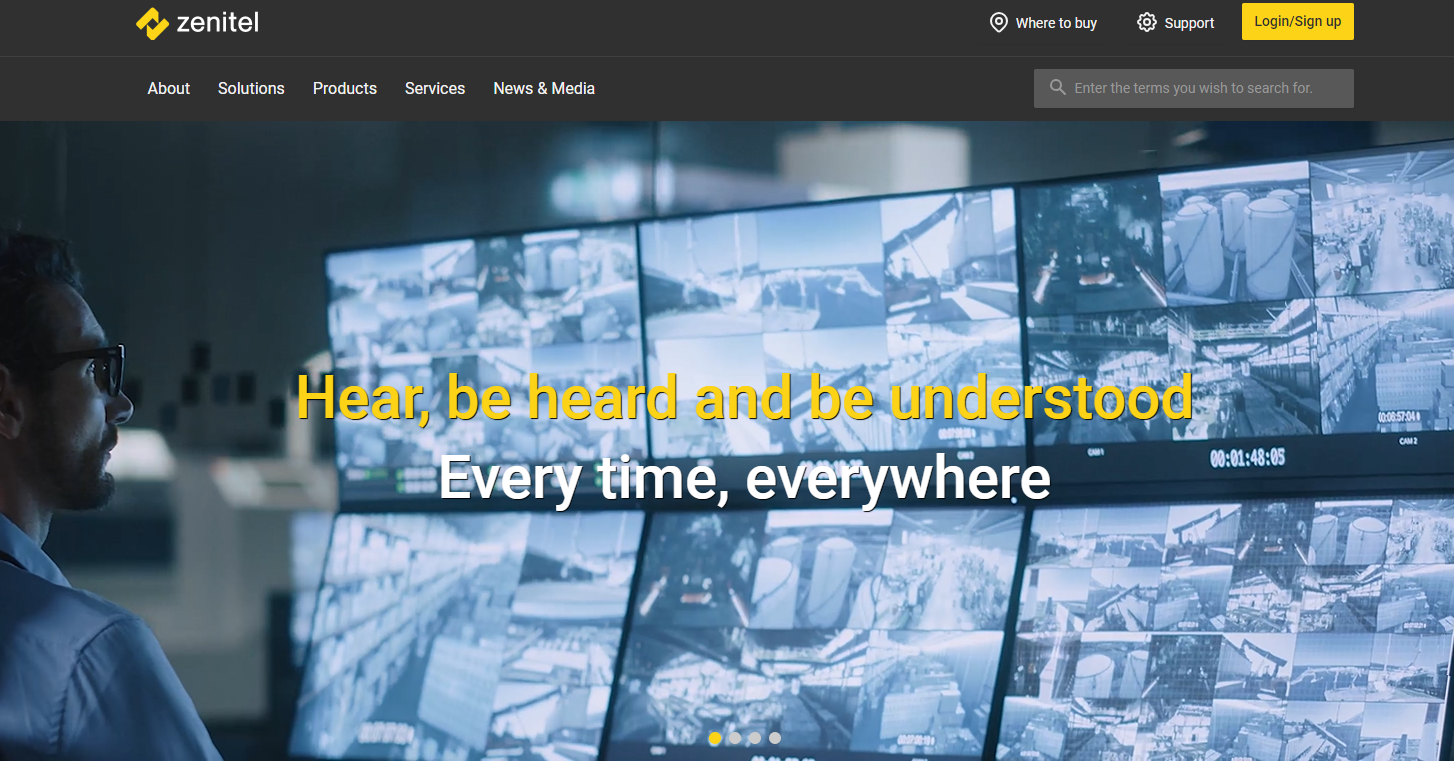The image size is (1454, 764).
Task: Click the magnifier icon in the search bar
Action: click(1057, 87)
